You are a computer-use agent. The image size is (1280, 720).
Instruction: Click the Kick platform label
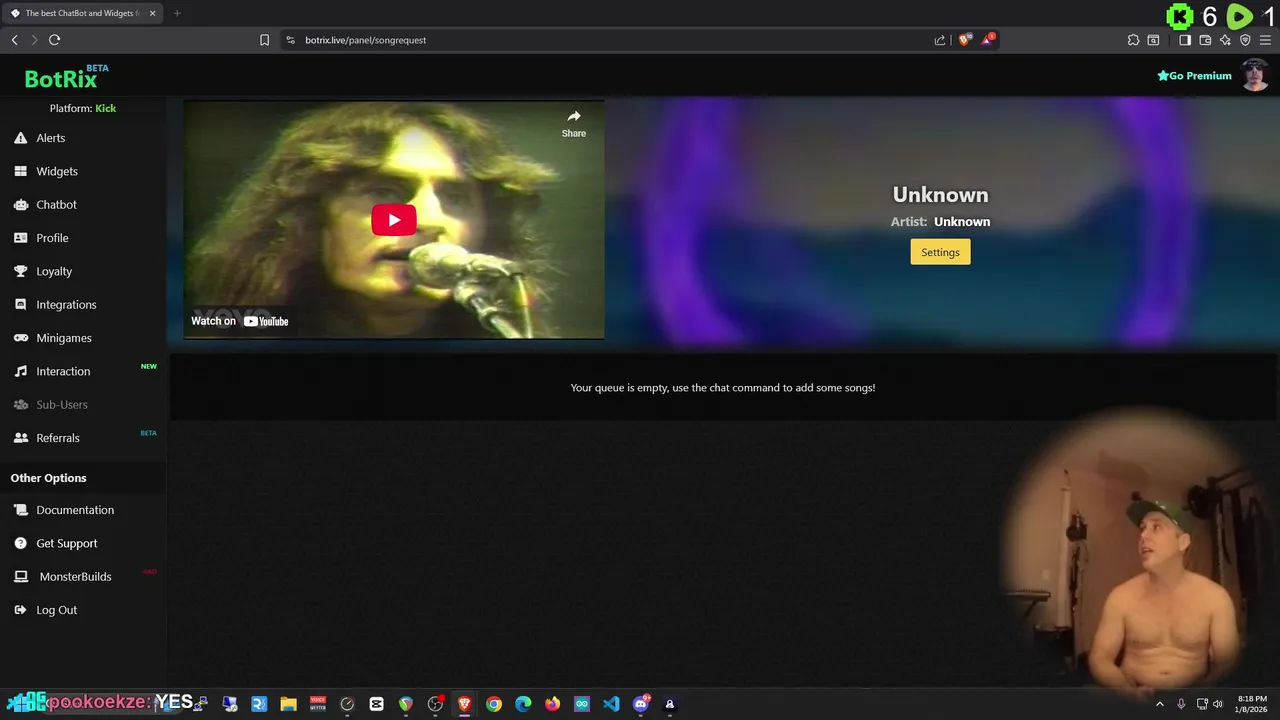[106, 108]
